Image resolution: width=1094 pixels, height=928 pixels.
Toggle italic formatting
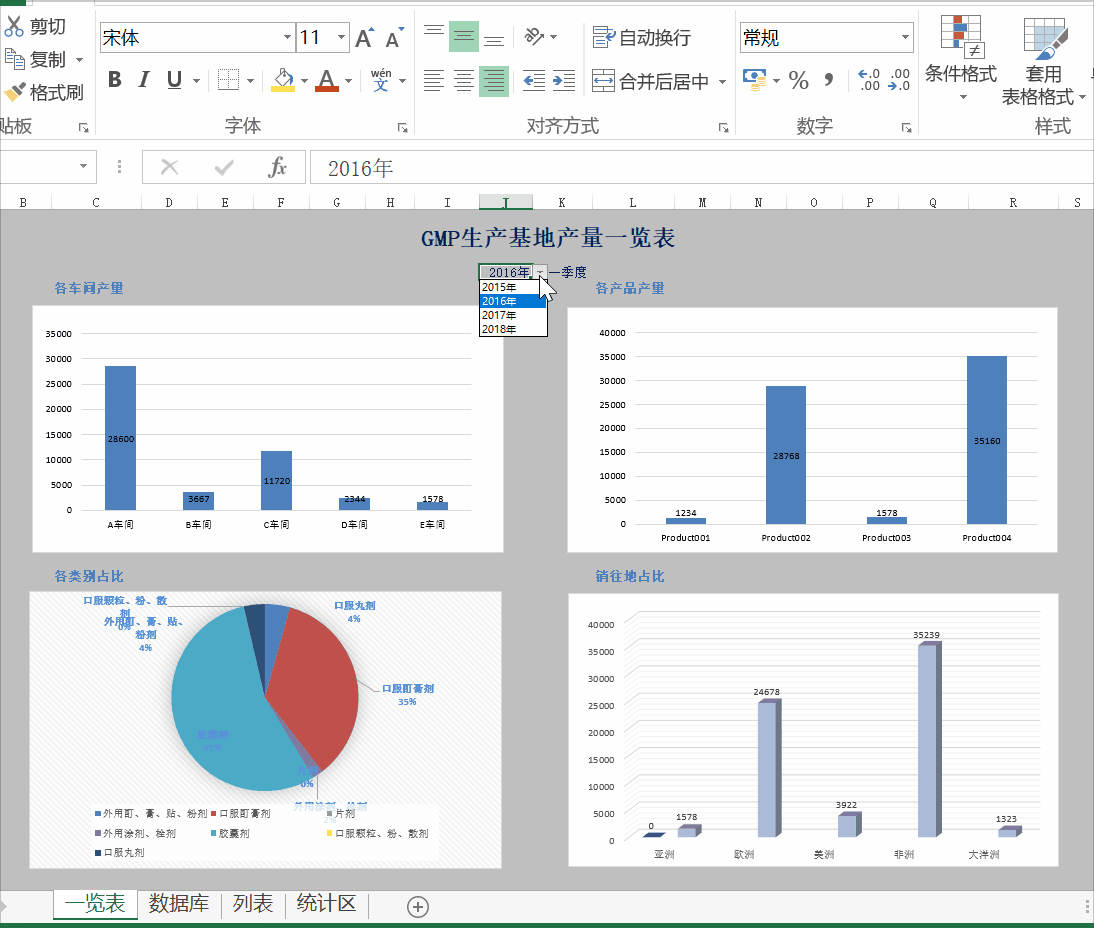(x=144, y=80)
